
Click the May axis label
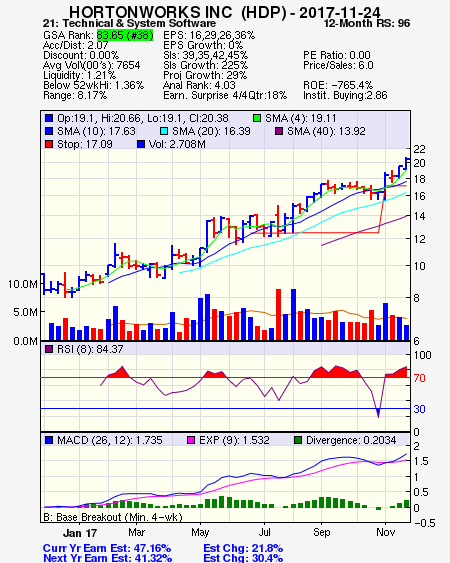coord(200,532)
